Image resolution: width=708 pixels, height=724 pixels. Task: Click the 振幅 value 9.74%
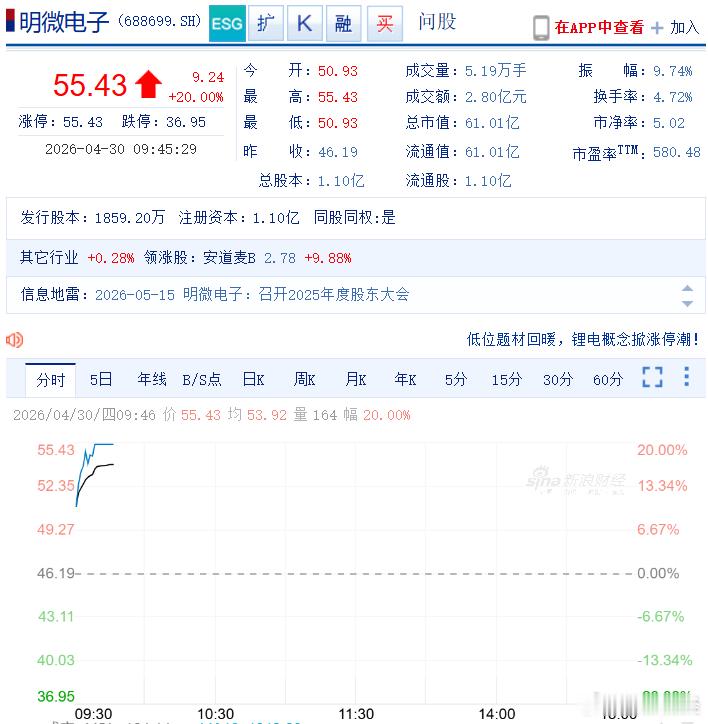672,71
